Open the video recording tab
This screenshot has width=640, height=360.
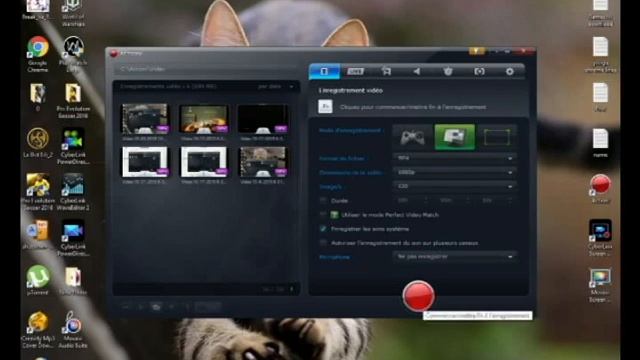324,71
